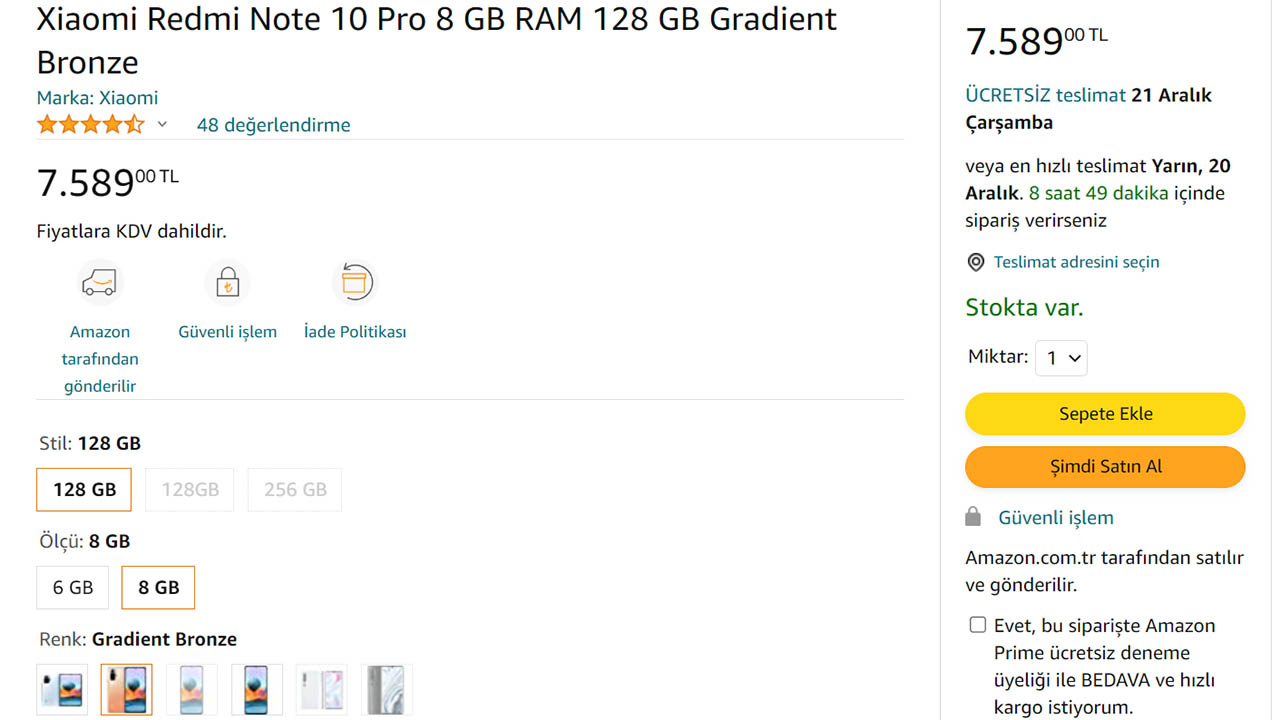Pick the last gray phone color thumbnail
The width and height of the screenshot is (1280, 720).
(387, 689)
